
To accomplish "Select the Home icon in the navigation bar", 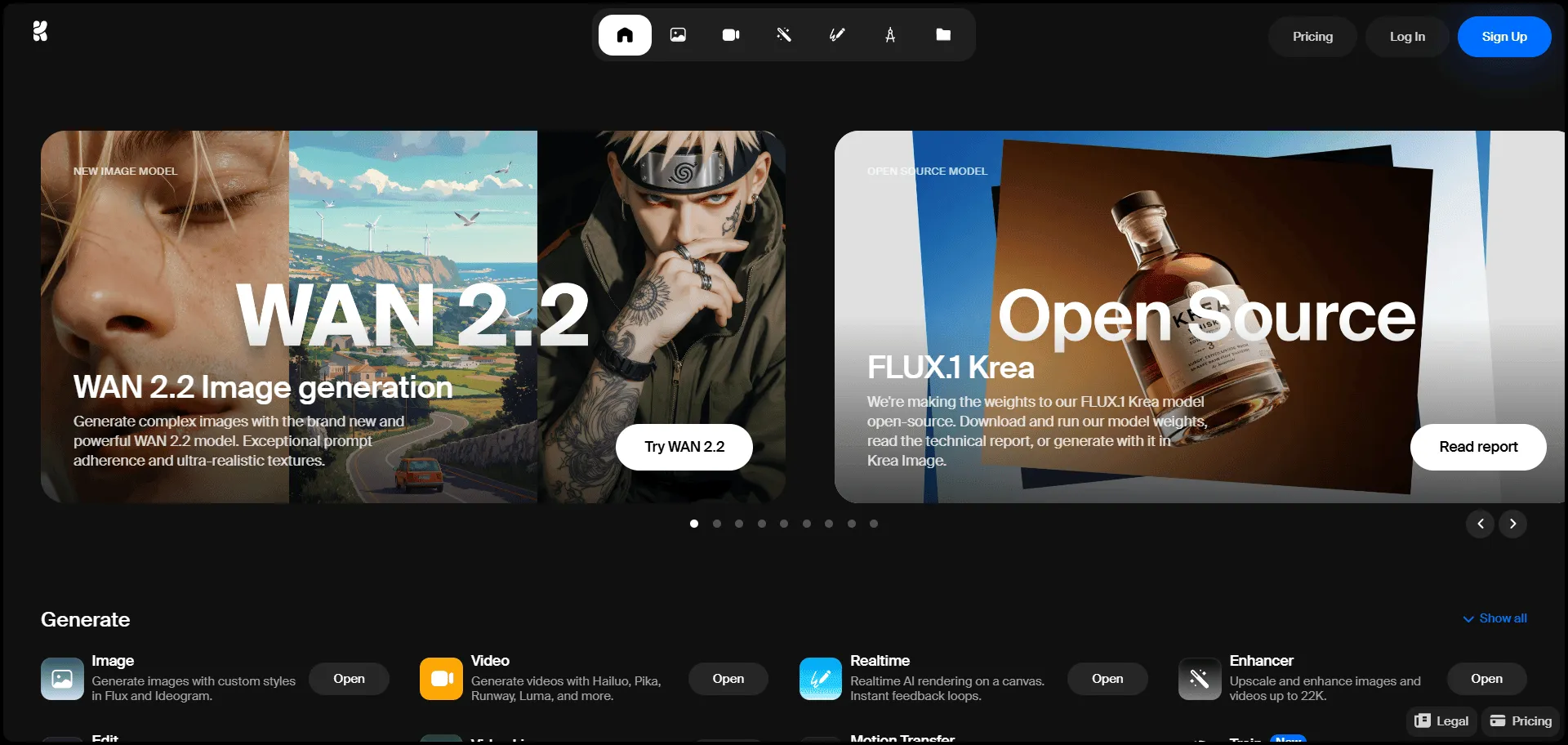I will pyautogui.click(x=625, y=35).
